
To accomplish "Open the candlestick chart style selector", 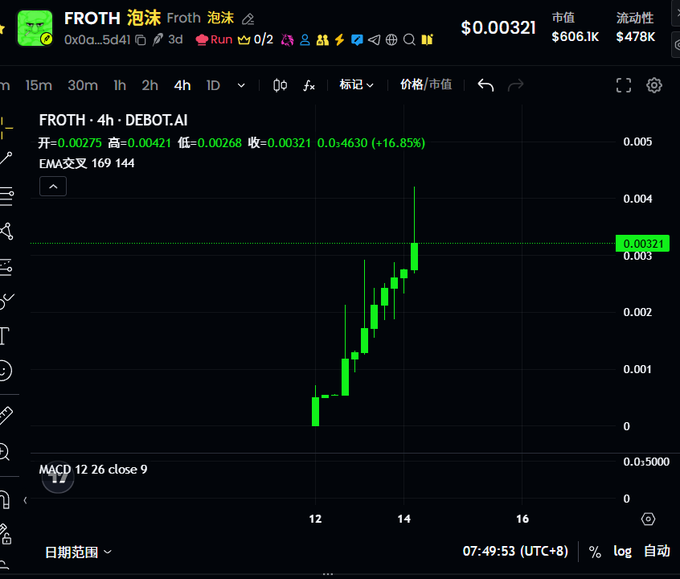I will click(x=280, y=85).
